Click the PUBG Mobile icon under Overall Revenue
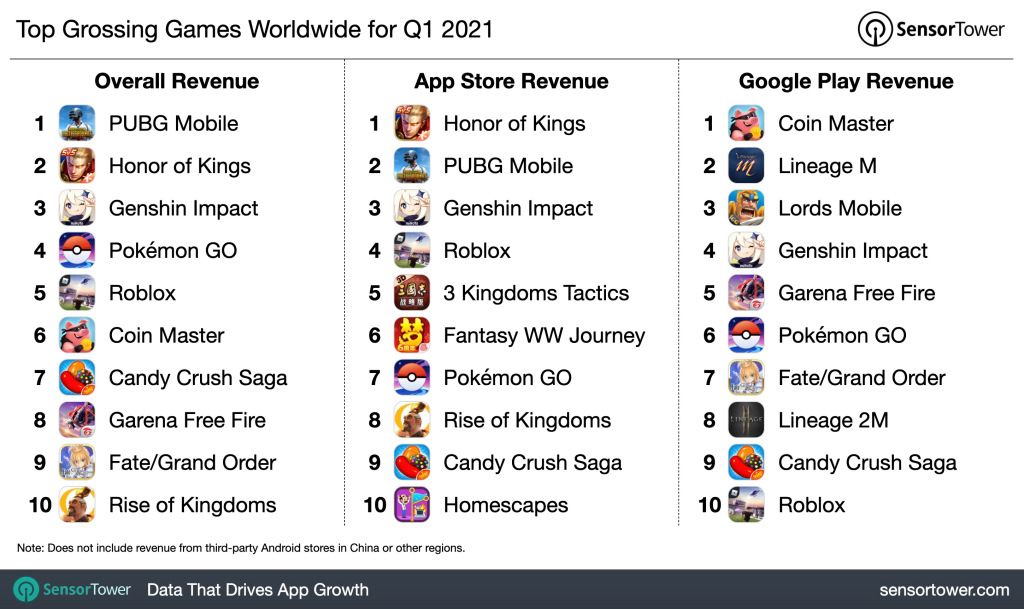Screen dimensions: 1024x609 (x=77, y=124)
